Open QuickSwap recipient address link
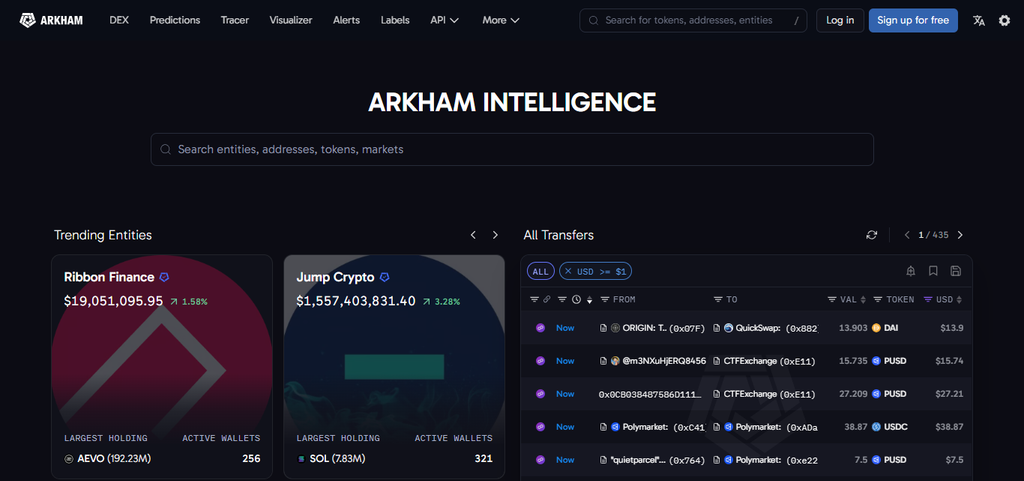The image size is (1024, 481). (776, 328)
